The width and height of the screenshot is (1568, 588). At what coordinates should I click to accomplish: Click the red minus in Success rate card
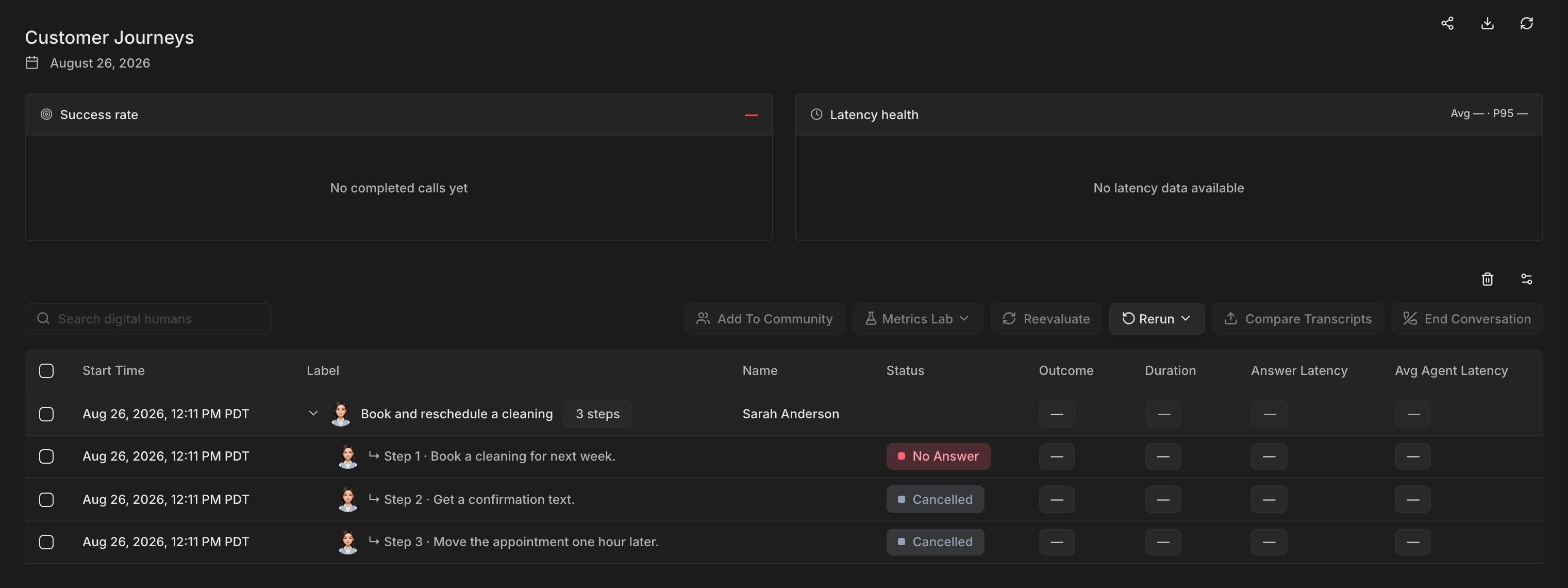[751, 115]
